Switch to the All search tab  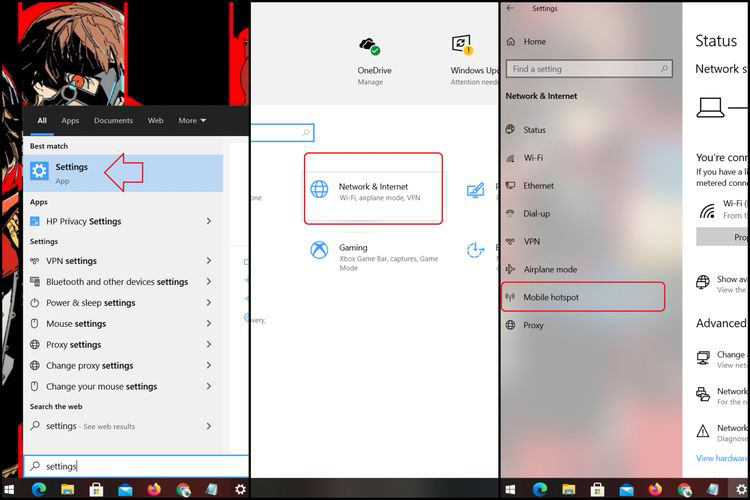click(x=42, y=121)
